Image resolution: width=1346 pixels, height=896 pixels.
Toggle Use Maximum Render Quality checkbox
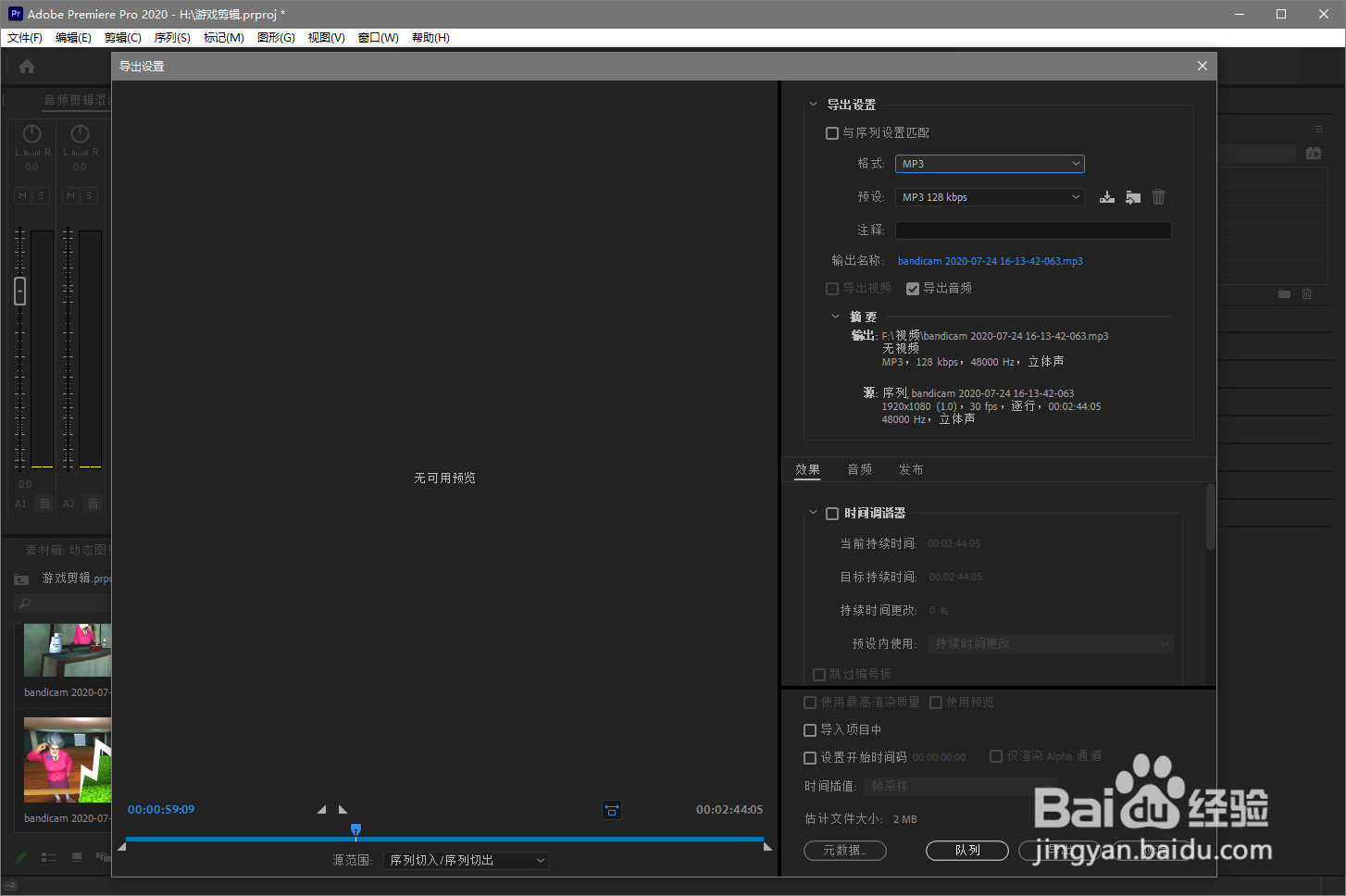tap(810, 703)
